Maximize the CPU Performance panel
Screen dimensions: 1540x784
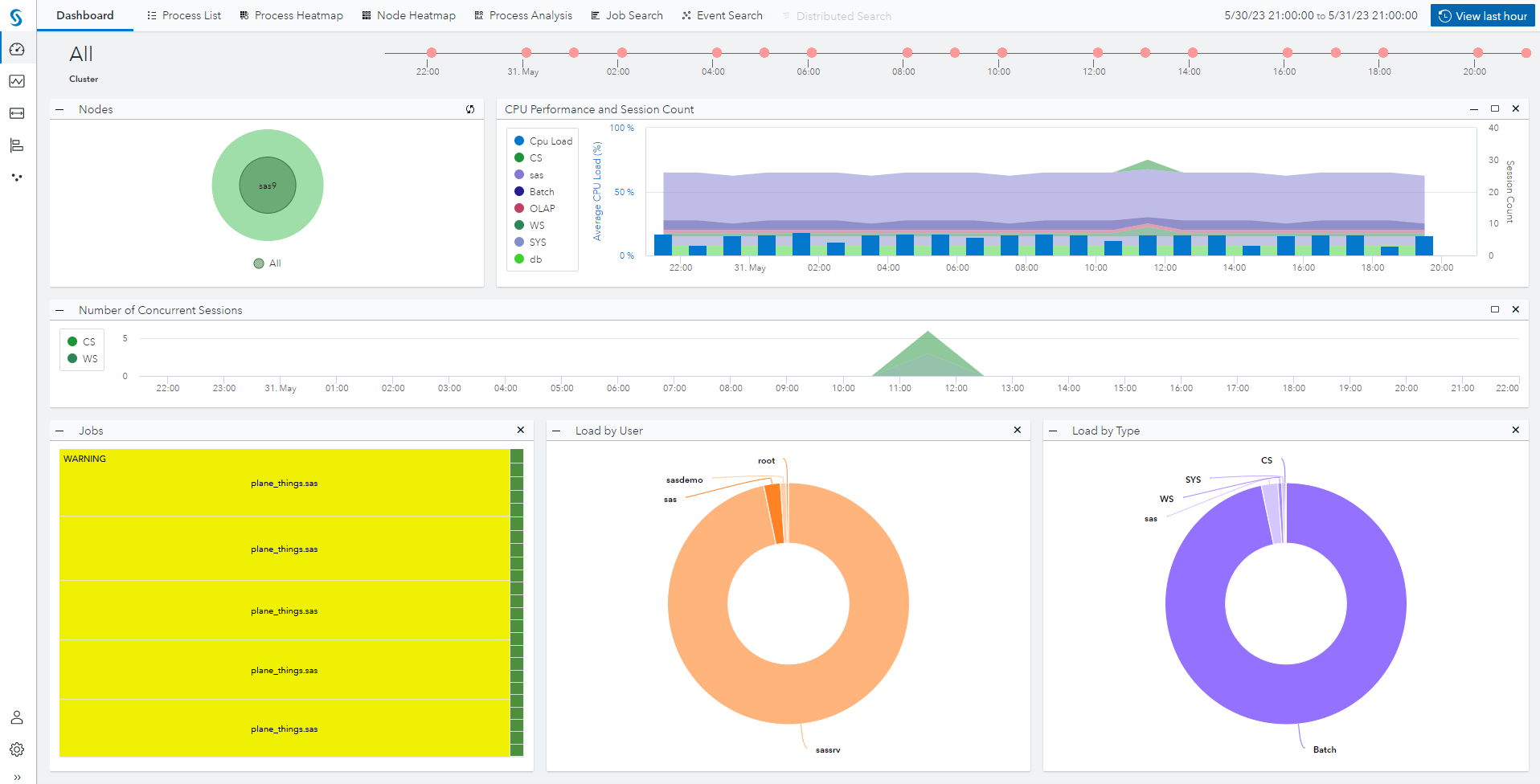(1495, 108)
